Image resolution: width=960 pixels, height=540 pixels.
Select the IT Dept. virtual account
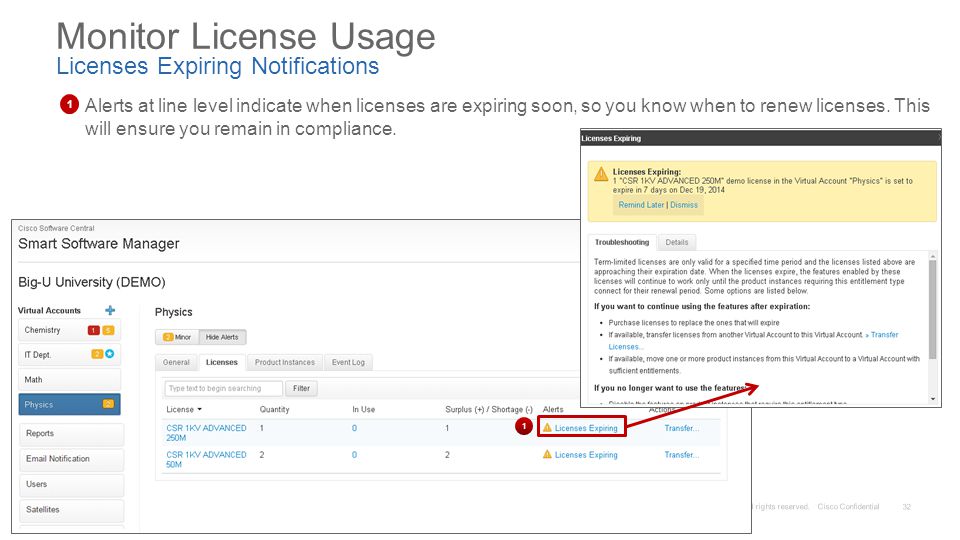point(69,354)
